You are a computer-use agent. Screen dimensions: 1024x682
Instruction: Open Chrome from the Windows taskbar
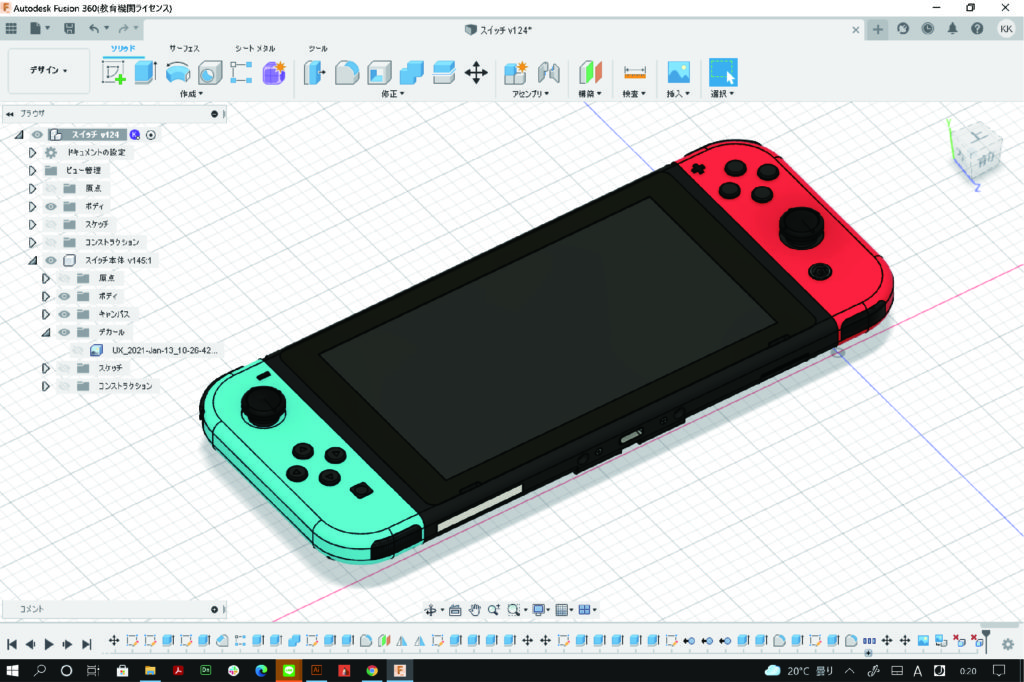tap(371, 670)
